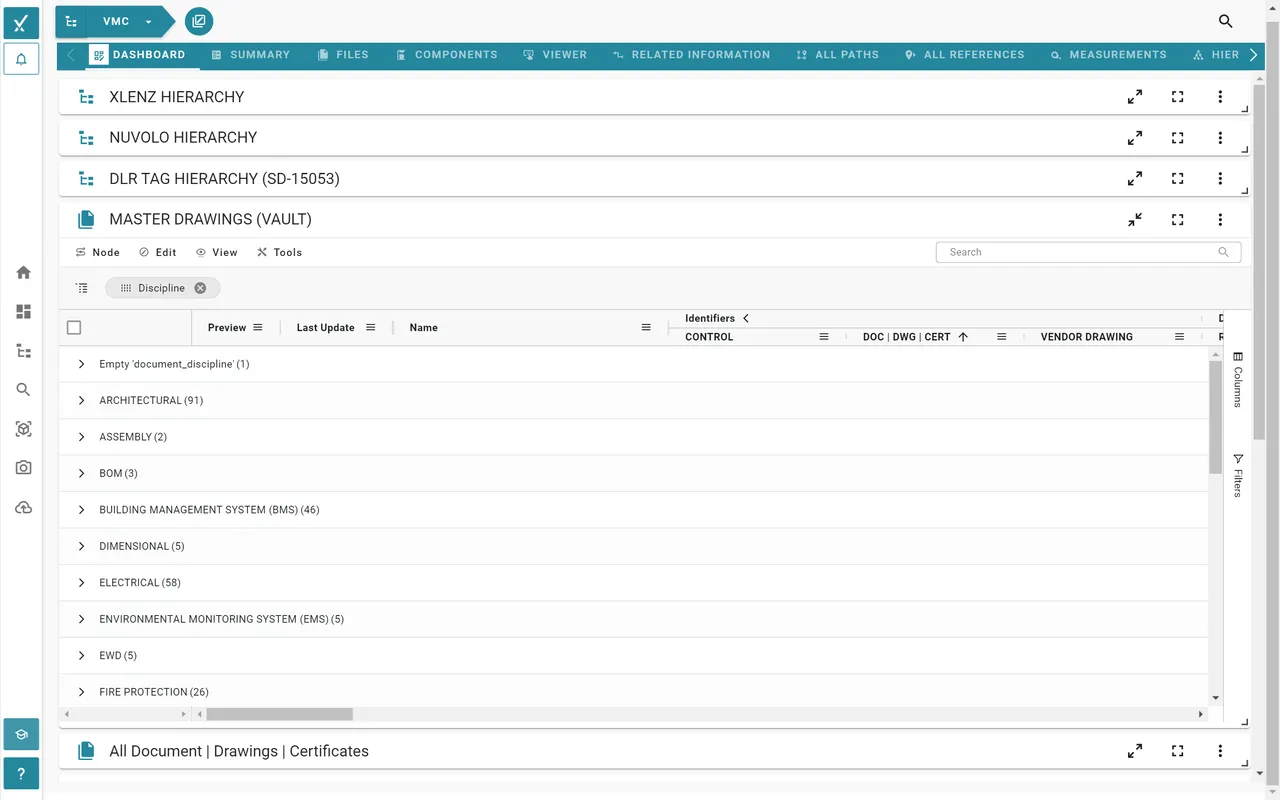Click inside the Search field of MASTER DRAWINGS

pyautogui.click(x=1070, y=252)
